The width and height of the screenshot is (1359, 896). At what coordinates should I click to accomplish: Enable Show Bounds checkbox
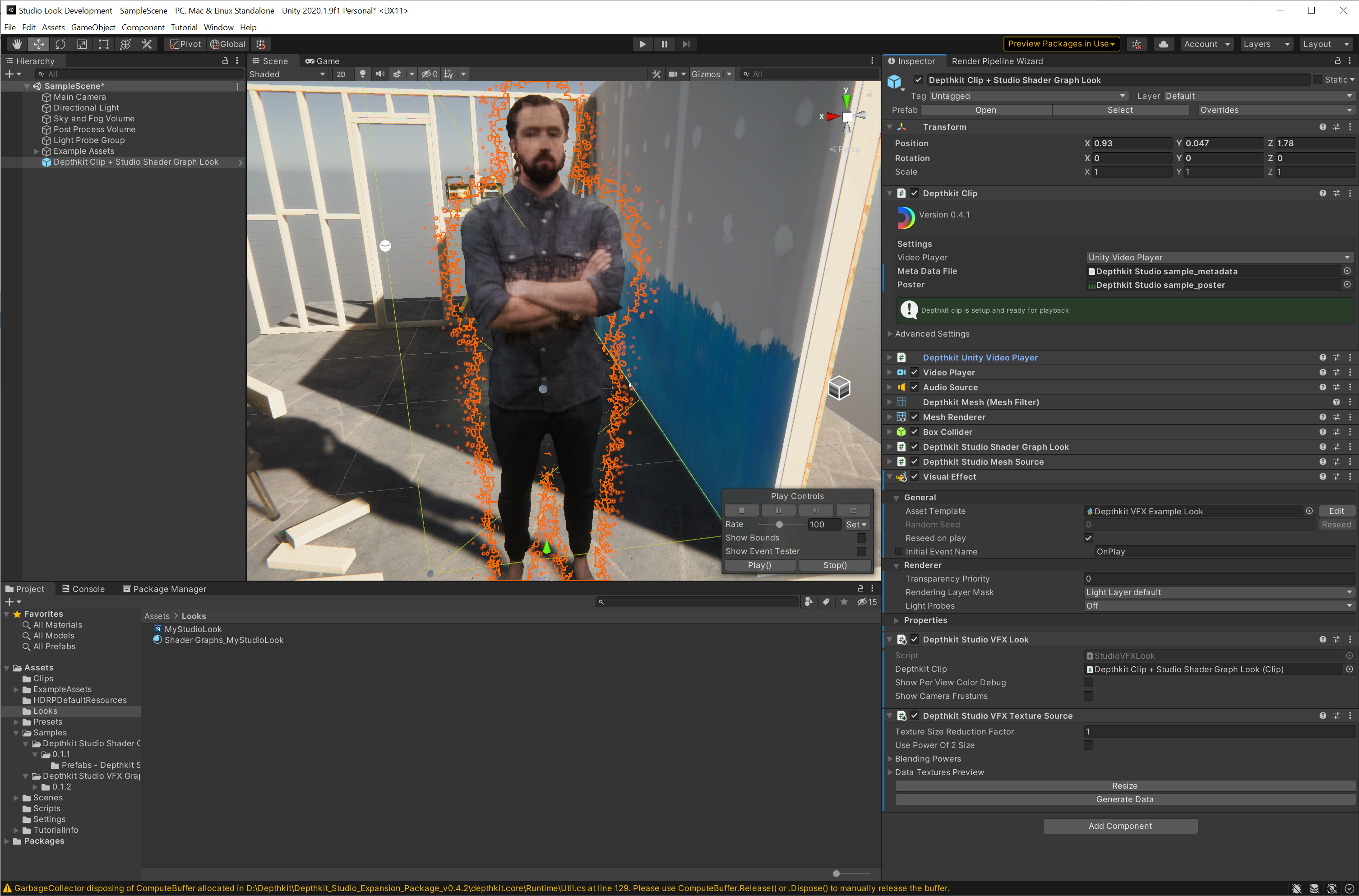coord(861,538)
